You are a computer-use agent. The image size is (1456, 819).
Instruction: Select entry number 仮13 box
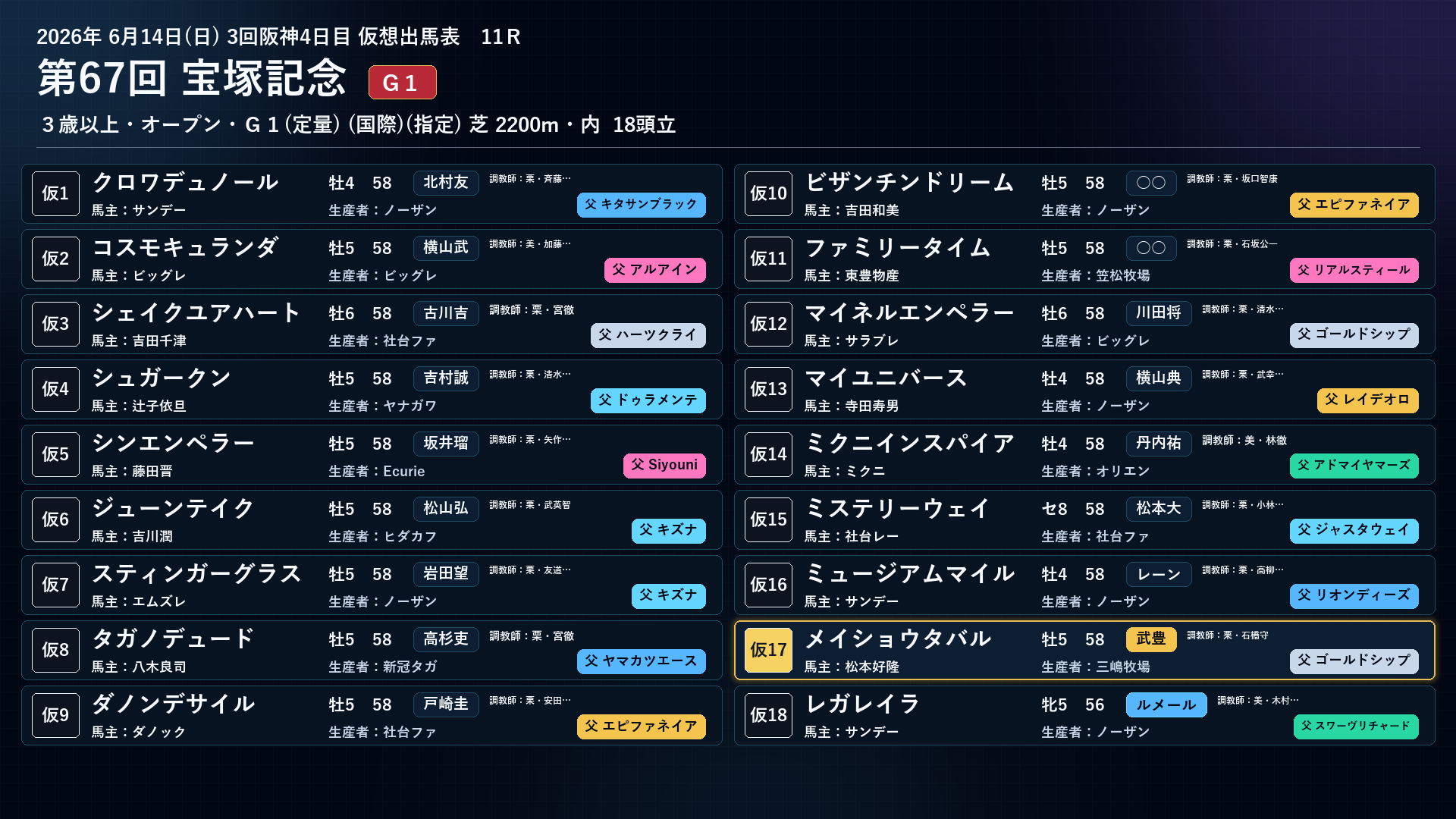pos(768,389)
